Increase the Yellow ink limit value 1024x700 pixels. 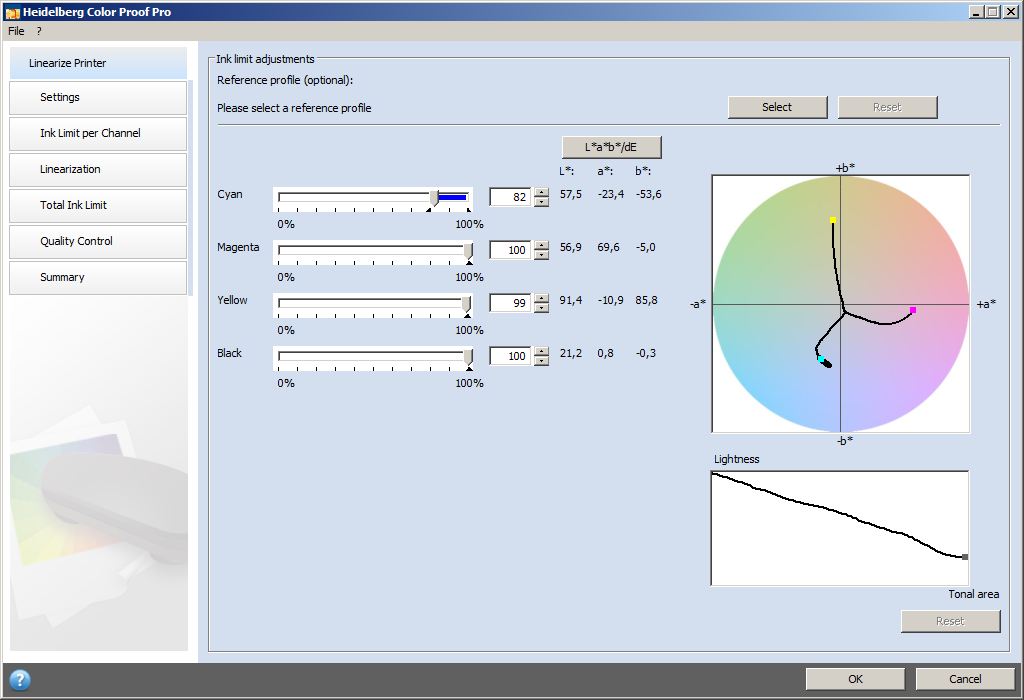(541, 298)
